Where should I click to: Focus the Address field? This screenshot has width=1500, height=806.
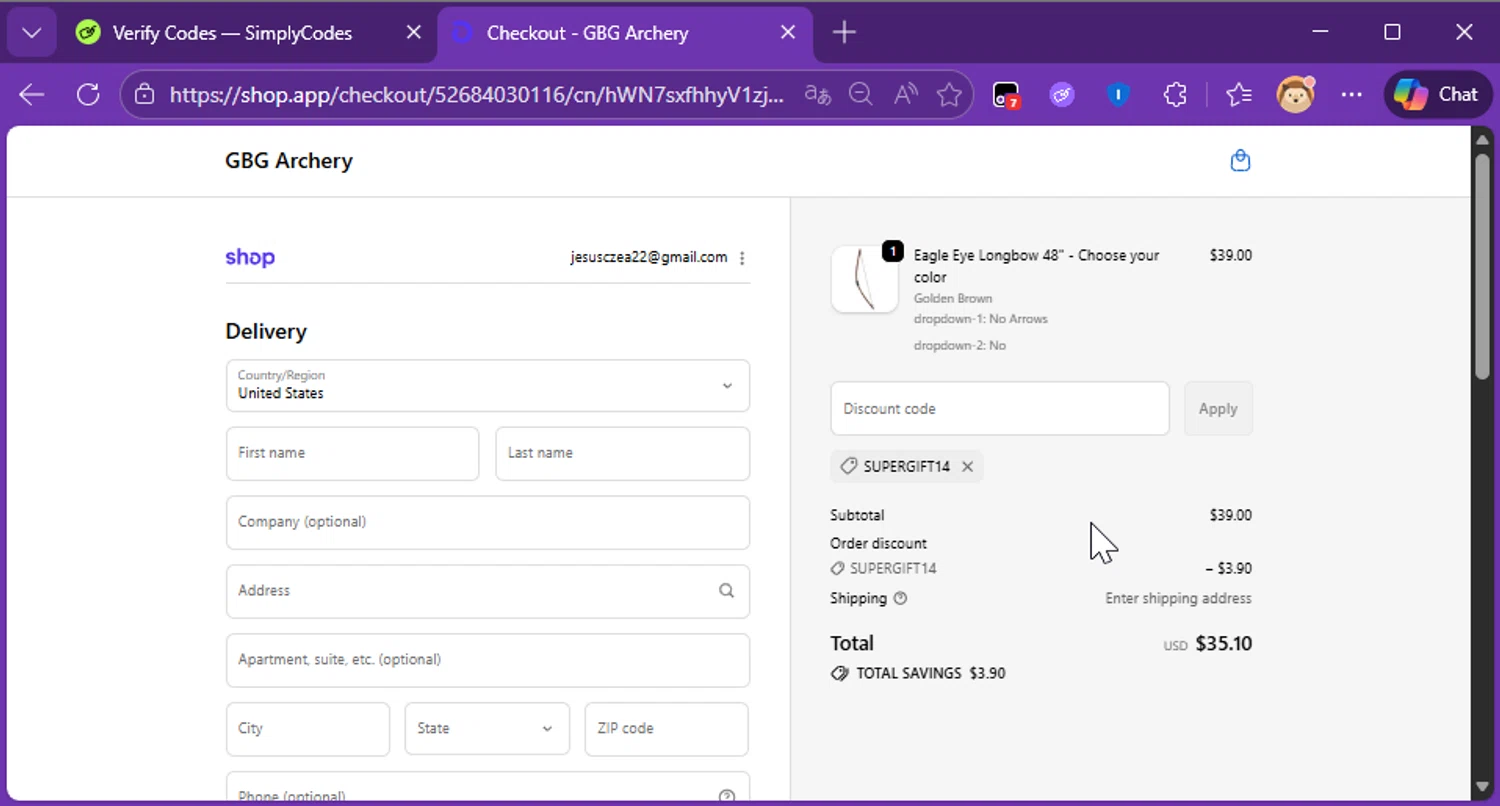[488, 591]
